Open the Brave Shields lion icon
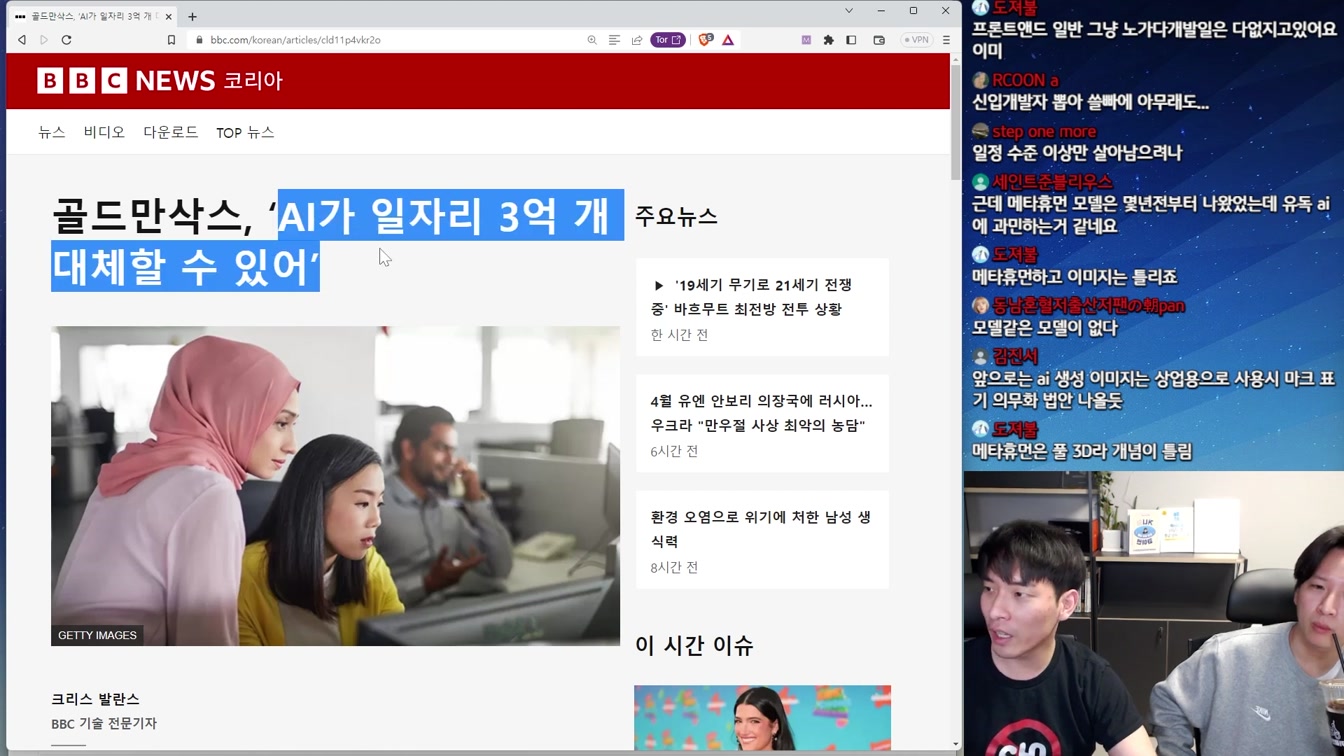Screen dimensions: 1344x756 pyautogui.click(x=706, y=40)
